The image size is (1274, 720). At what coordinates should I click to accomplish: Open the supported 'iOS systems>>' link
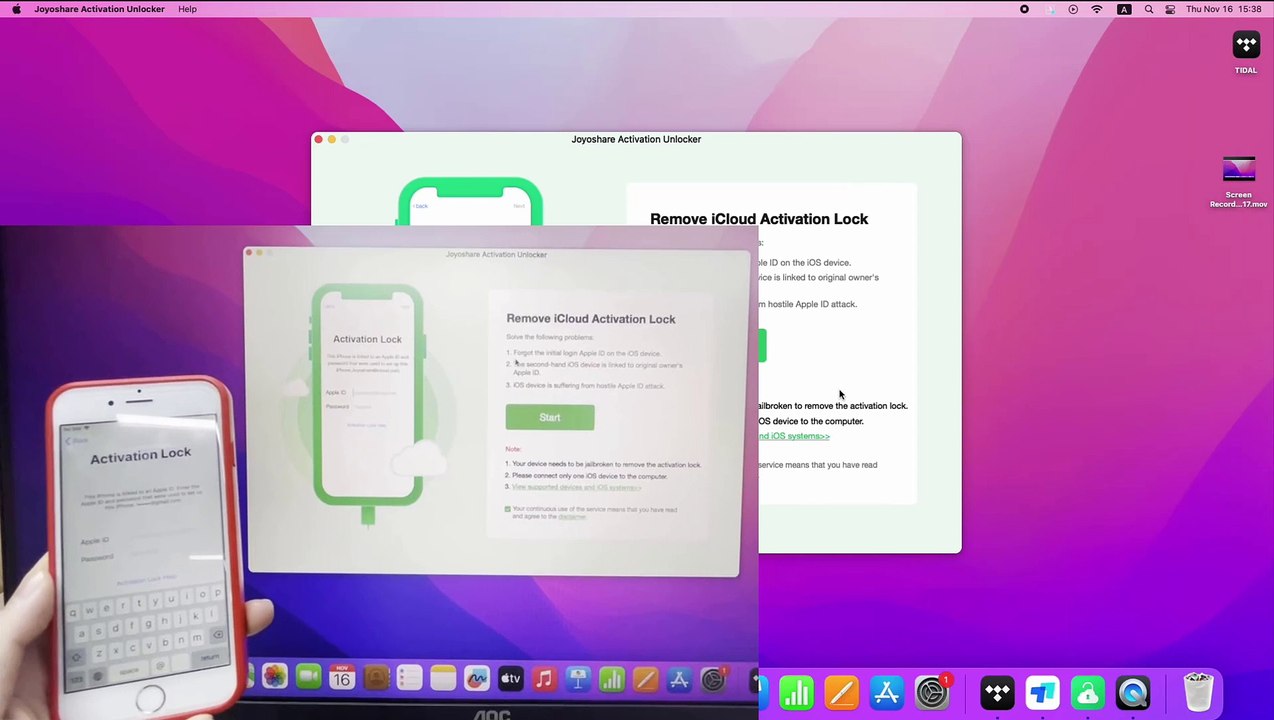click(x=794, y=436)
